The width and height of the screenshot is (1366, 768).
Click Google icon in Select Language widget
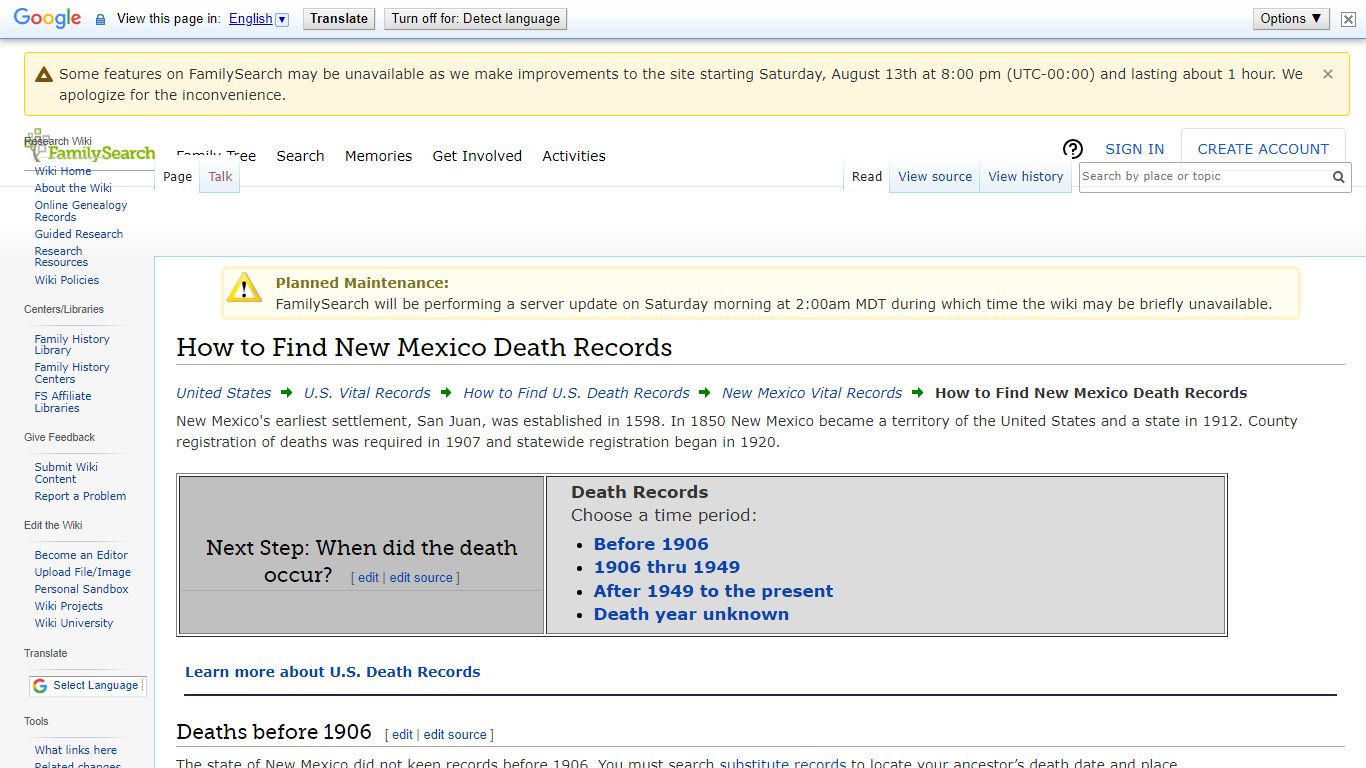pyautogui.click(x=40, y=686)
